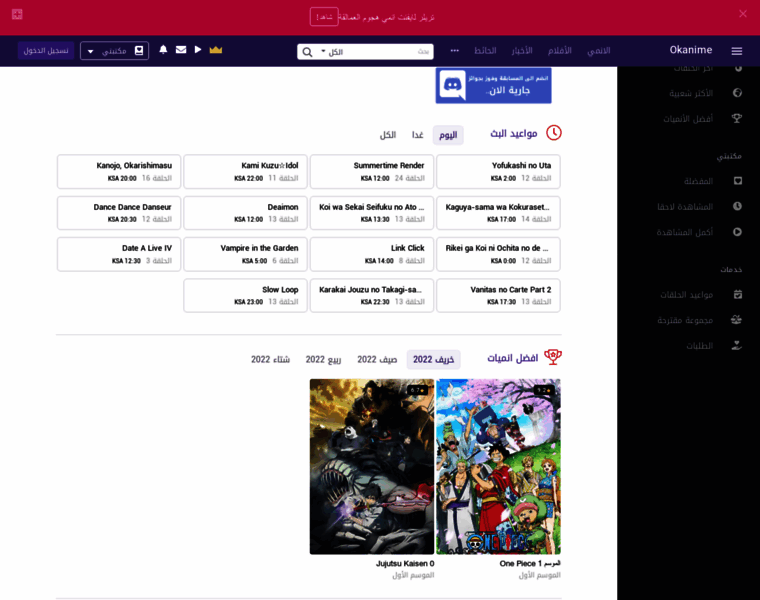Image resolution: width=760 pixels, height=600 pixels.
Task: Click the One Piece title text
Action: [530, 564]
